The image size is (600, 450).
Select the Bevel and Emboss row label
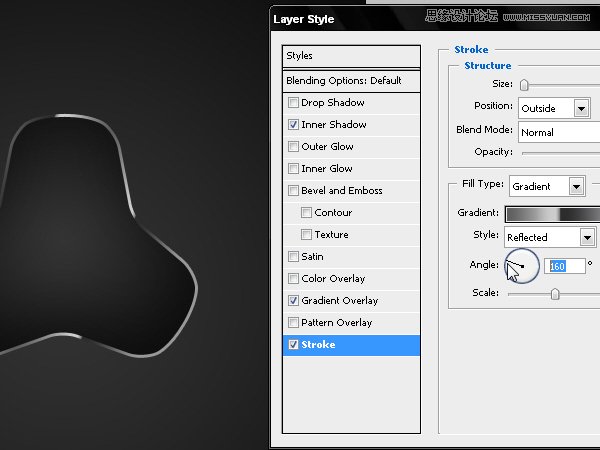342,191
